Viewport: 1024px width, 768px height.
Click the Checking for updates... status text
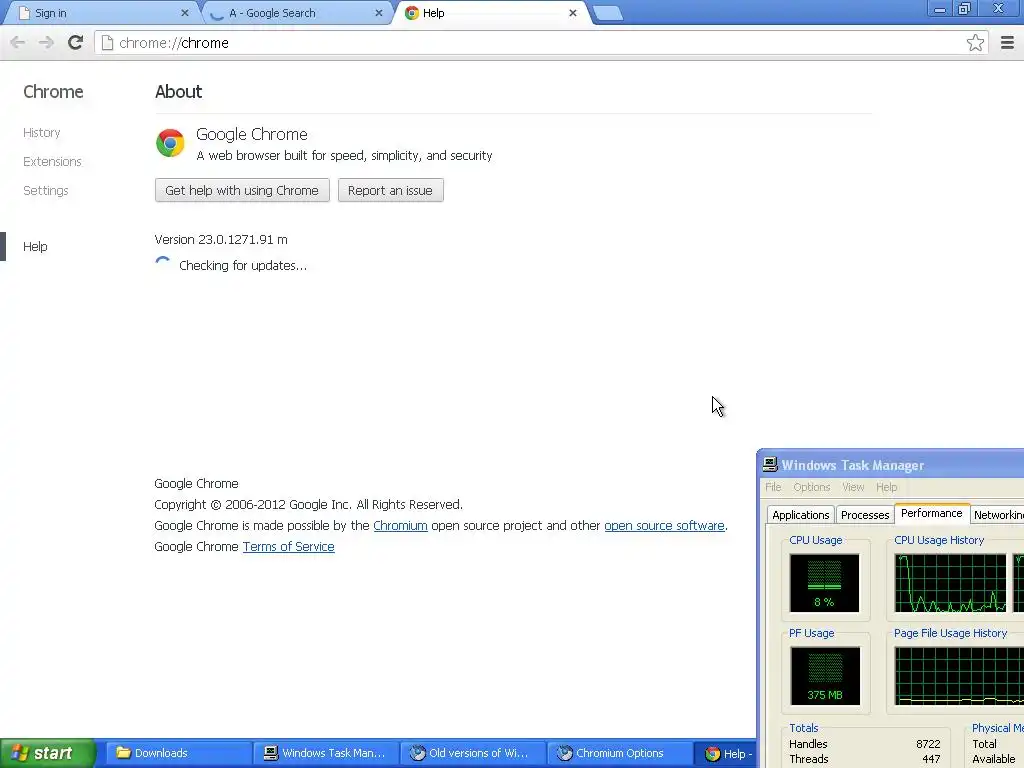pos(243,265)
